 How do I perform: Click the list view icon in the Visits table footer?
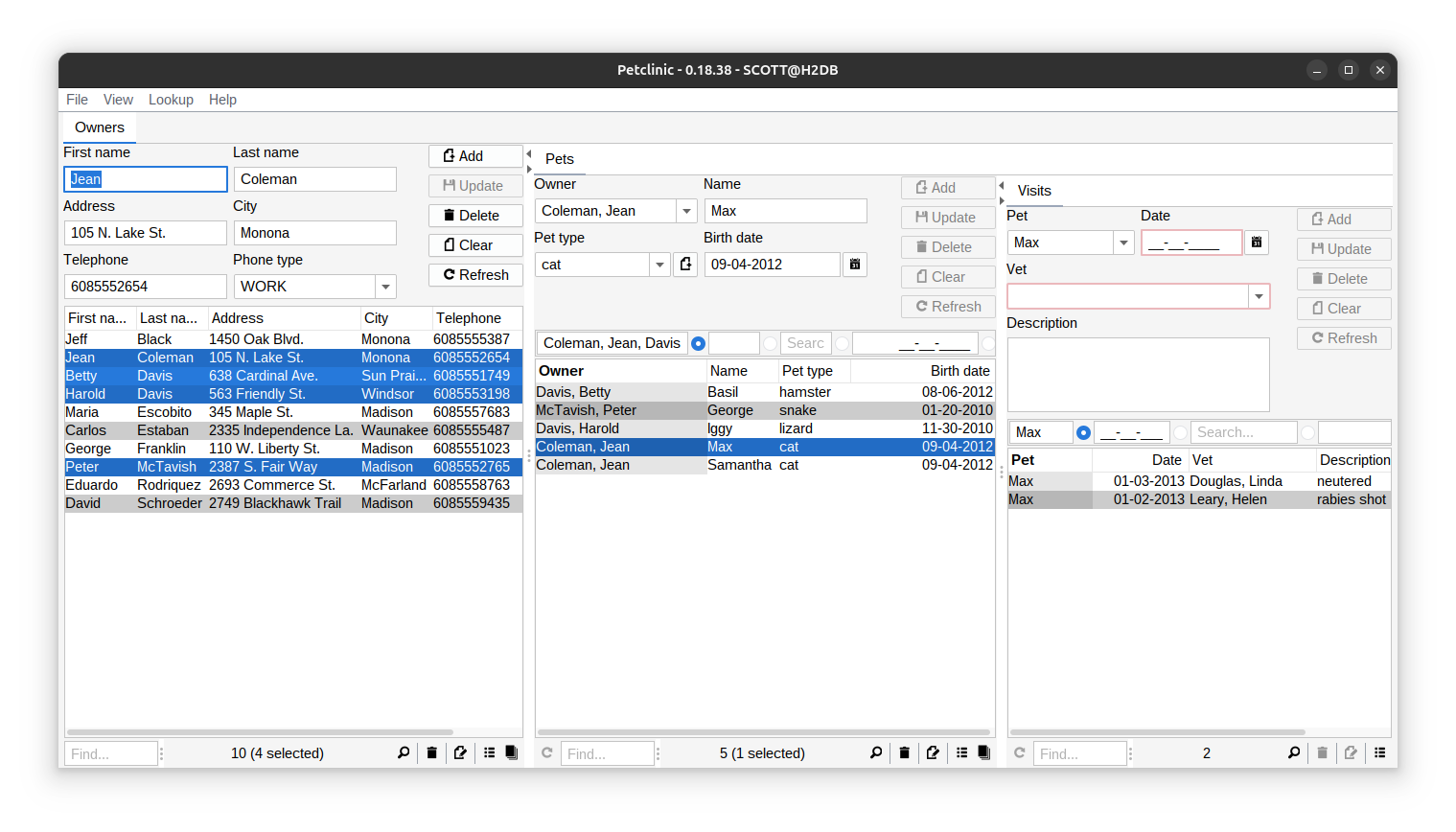tap(1379, 753)
